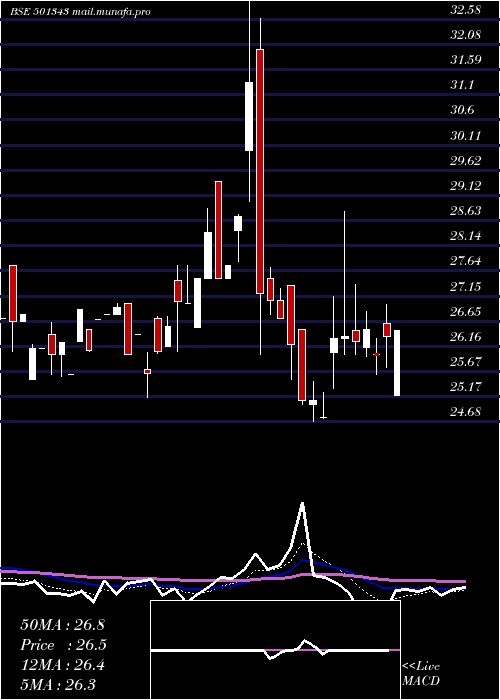This screenshot has width=500, height=700.
Task: Click the 29.62 price axis label
Action: 466,160
